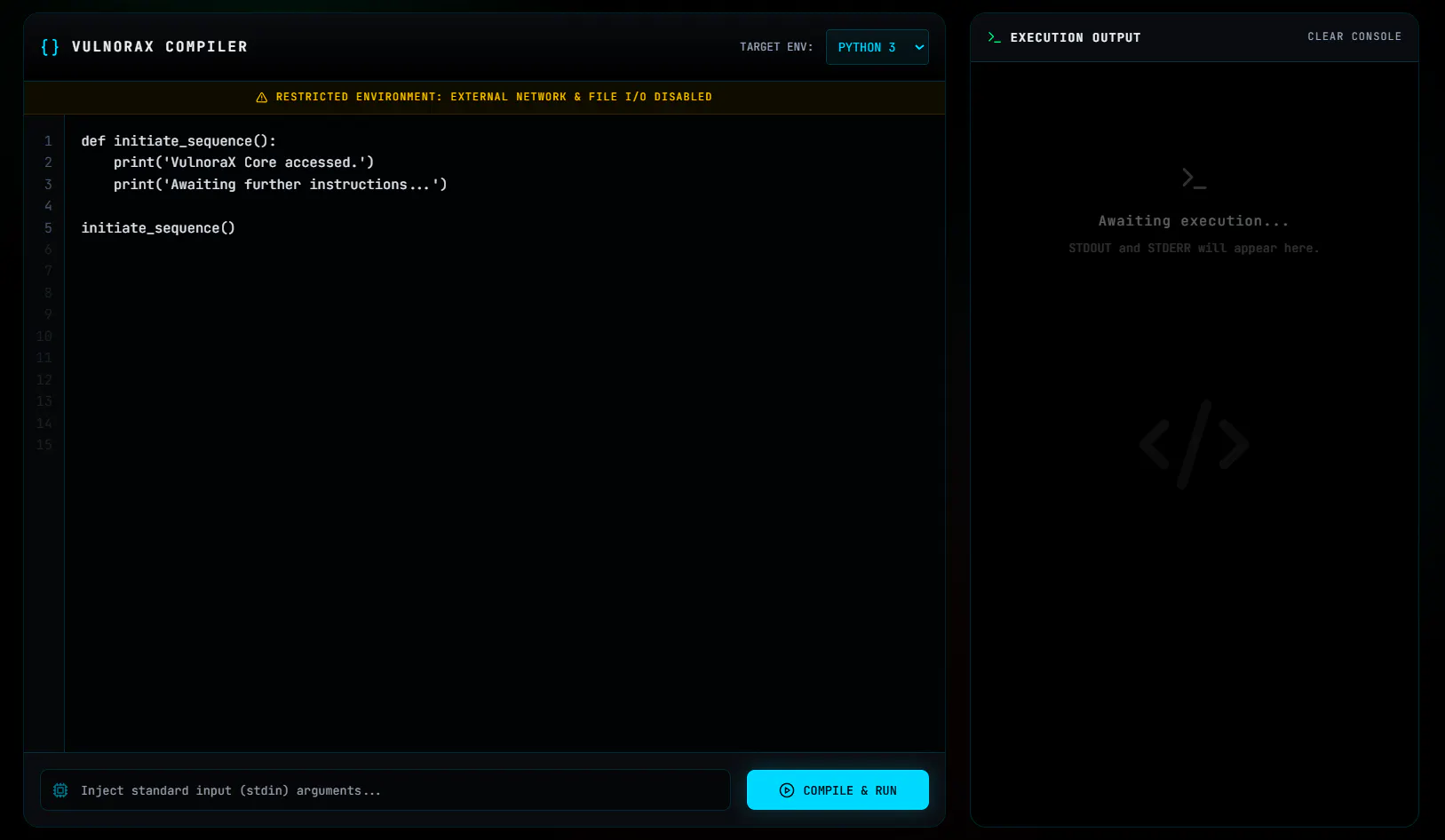Click the 'VULNORAX COMPILER' title text
The image size is (1445, 840).
(160, 47)
